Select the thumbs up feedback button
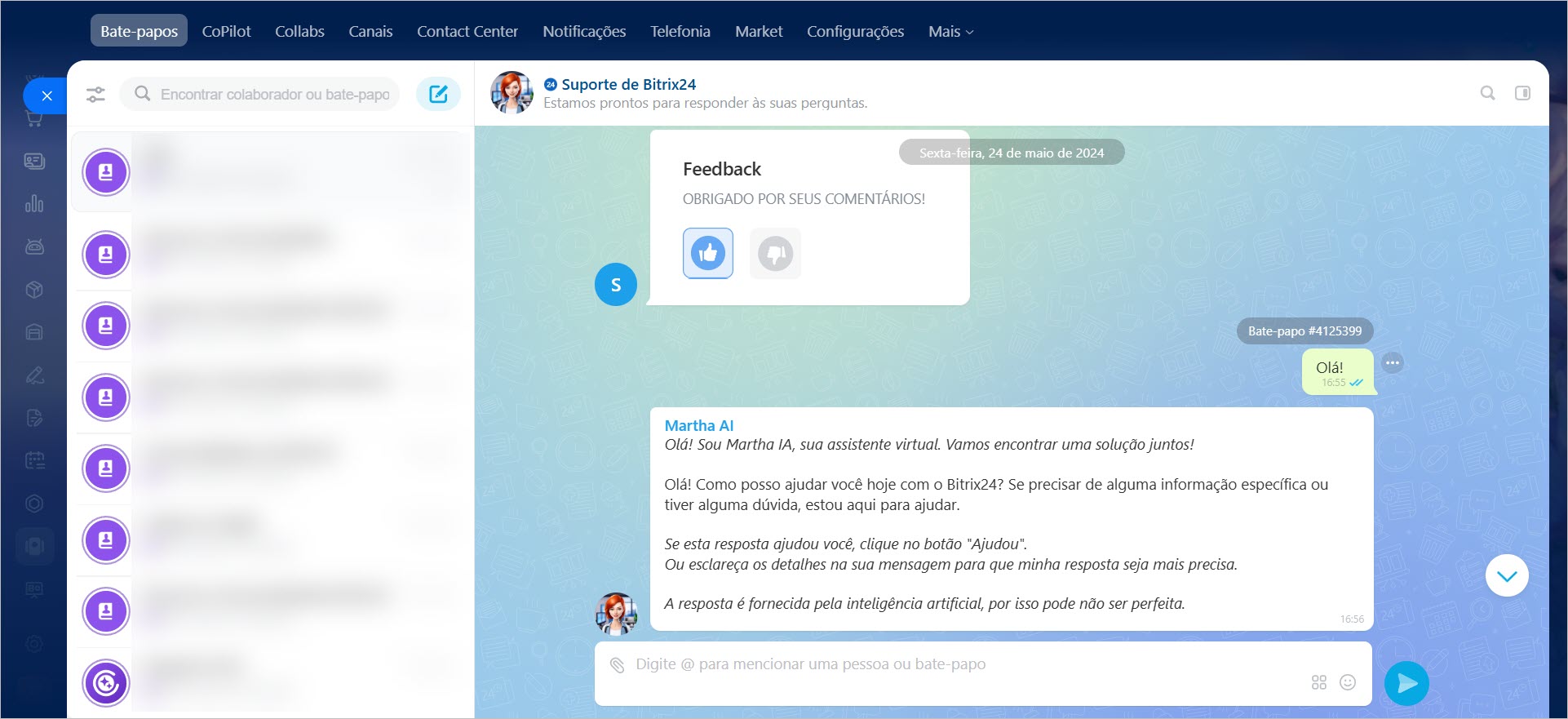This screenshot has height=719, width=1568. (707, 253)
